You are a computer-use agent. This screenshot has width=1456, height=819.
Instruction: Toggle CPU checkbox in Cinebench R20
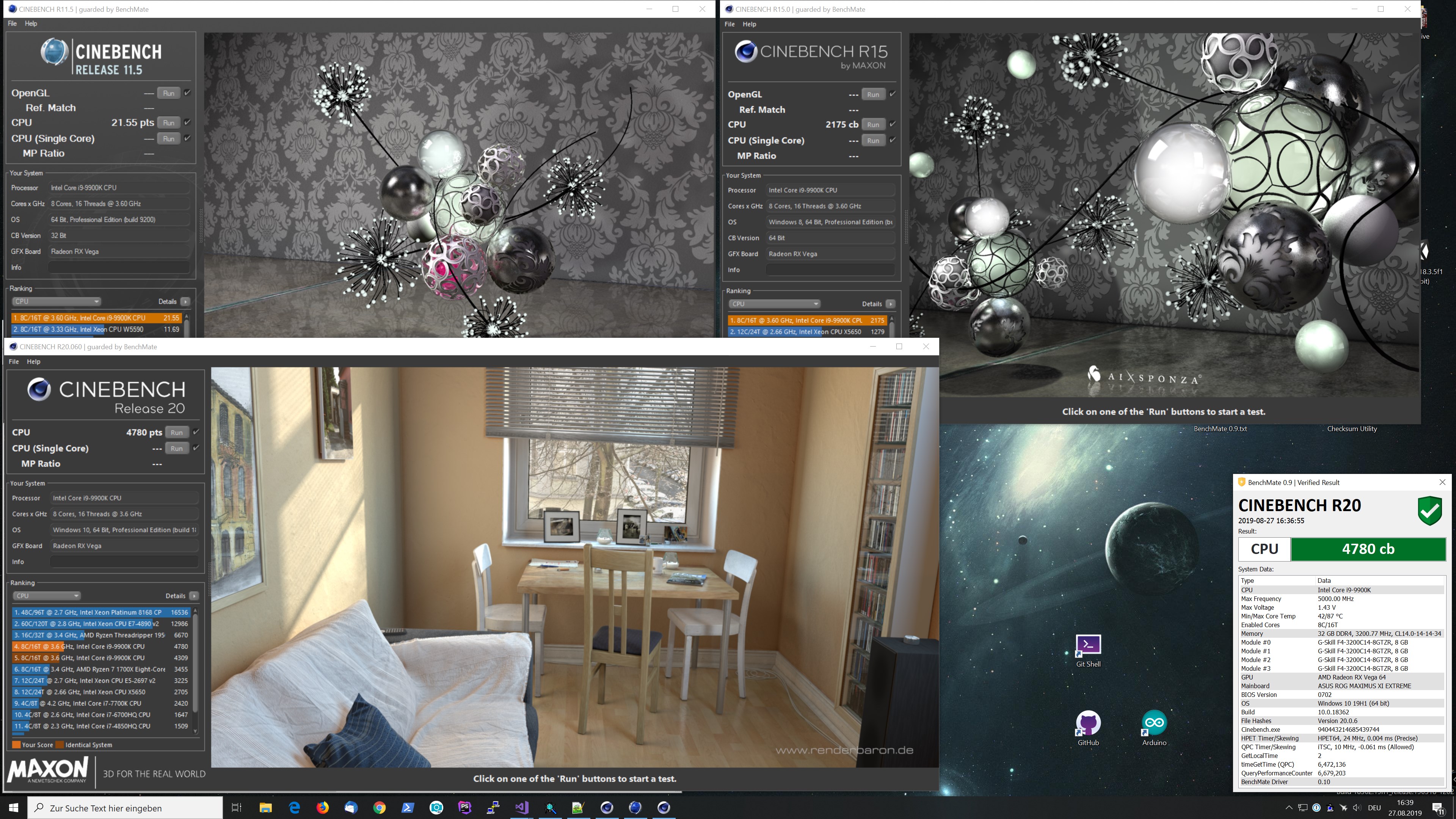[196, 432]
